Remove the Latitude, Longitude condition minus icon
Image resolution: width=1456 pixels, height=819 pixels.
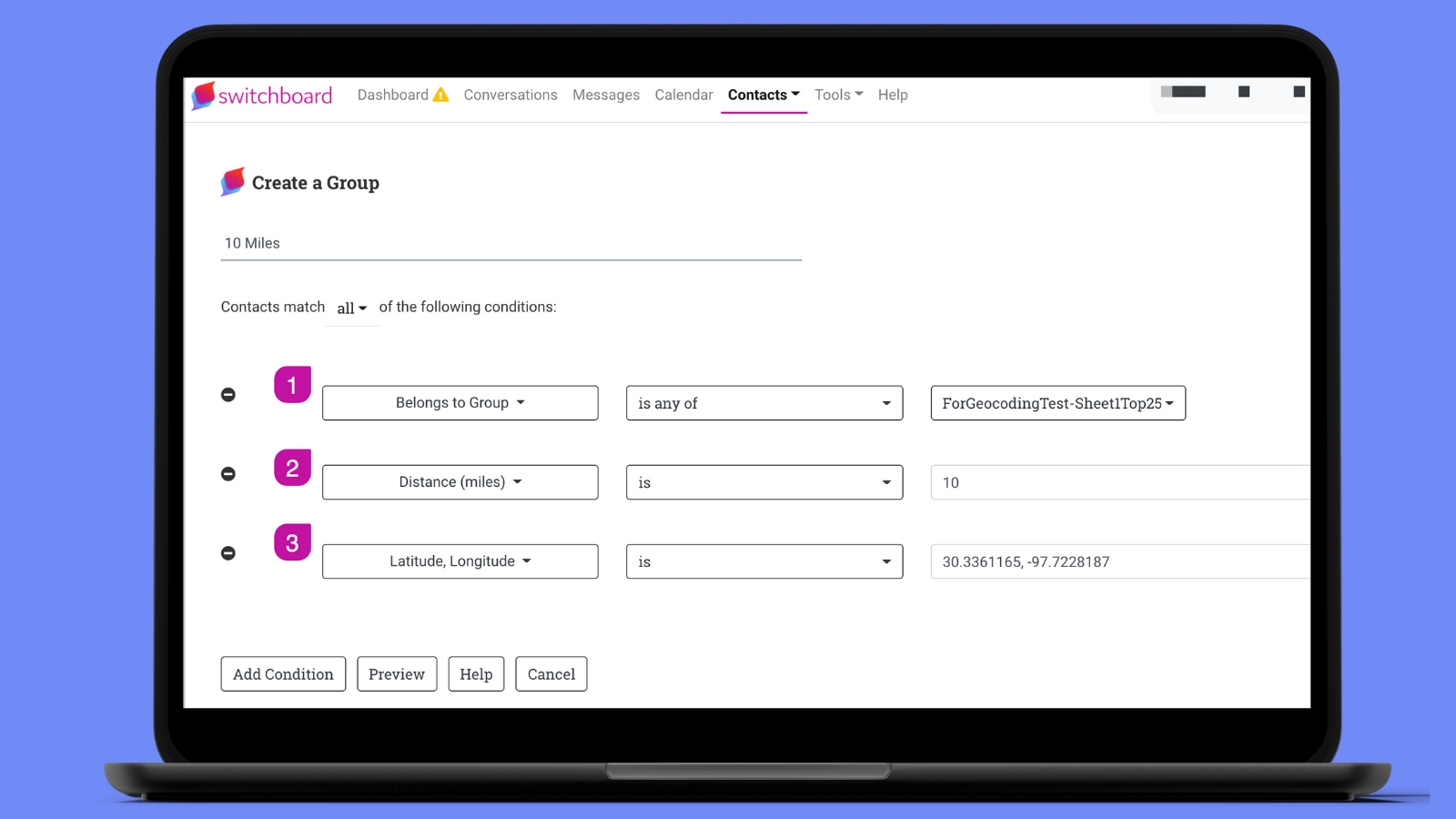coord(228,552)
